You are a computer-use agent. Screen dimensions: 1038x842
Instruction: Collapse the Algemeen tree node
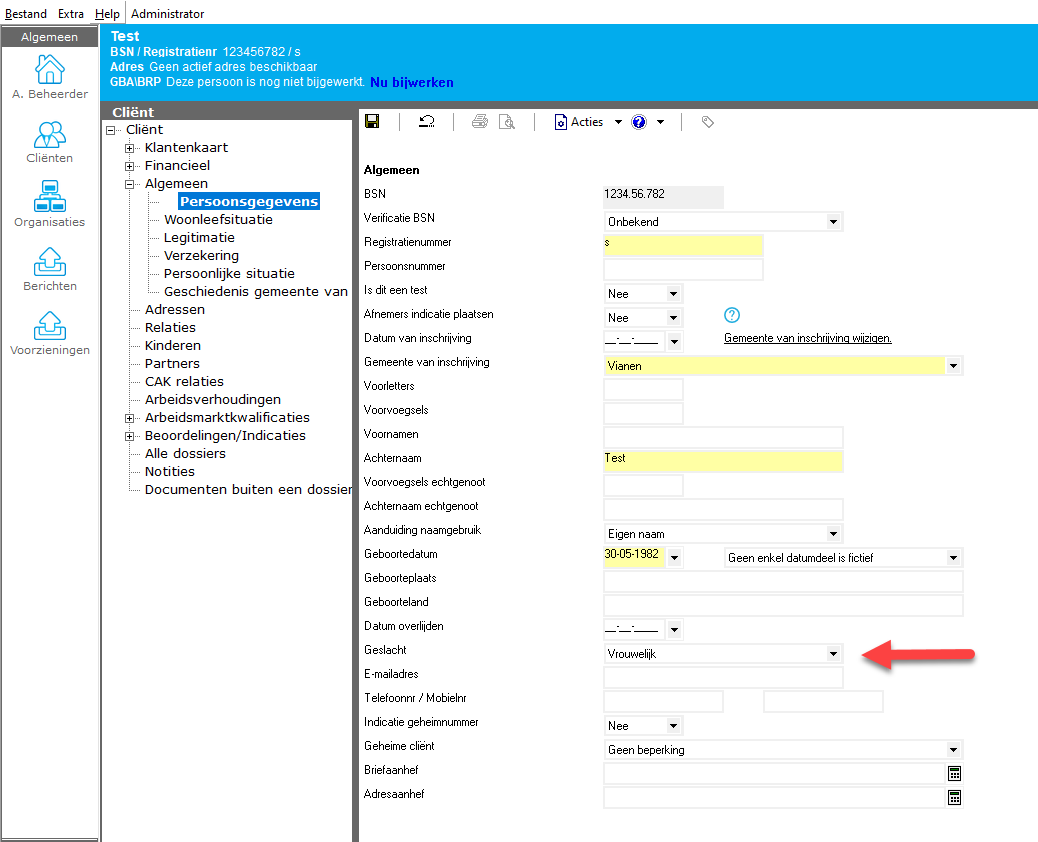130,184
